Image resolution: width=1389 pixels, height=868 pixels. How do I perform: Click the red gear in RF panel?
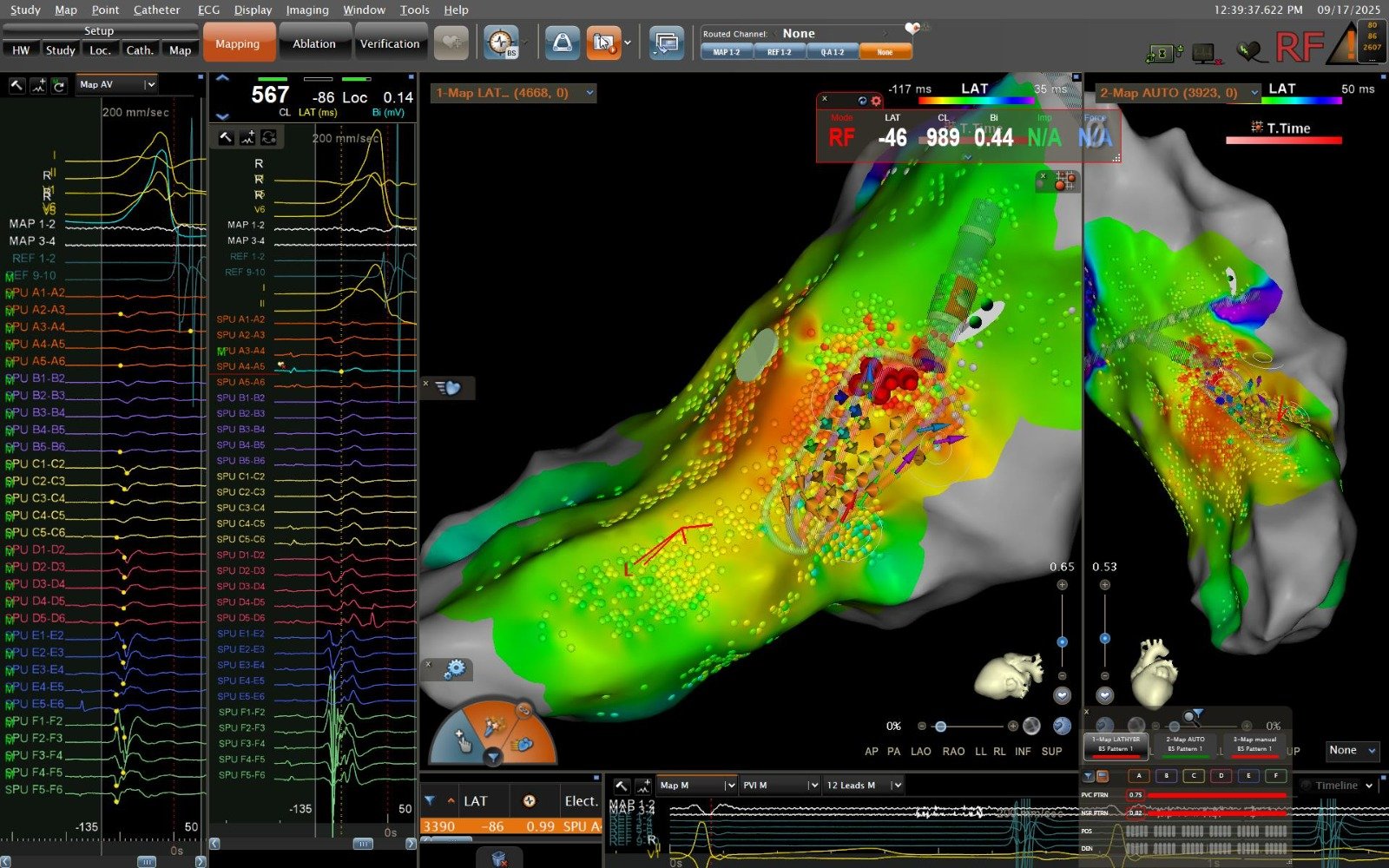click(876, 101)
